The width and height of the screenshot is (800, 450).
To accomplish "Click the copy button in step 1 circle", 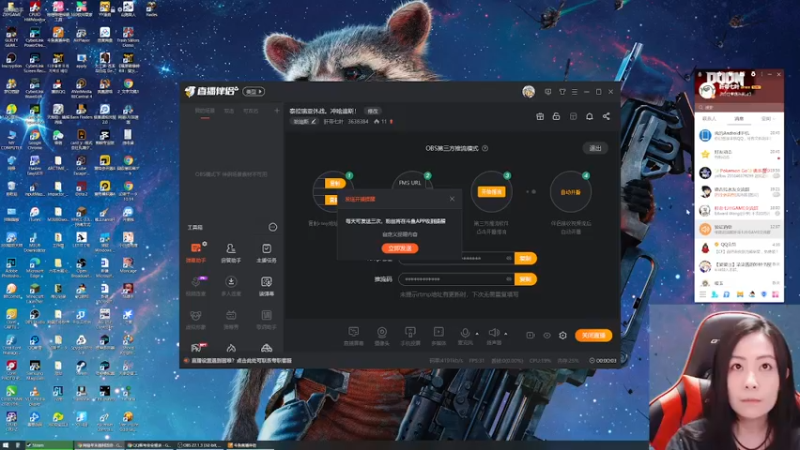I will 335,183.
